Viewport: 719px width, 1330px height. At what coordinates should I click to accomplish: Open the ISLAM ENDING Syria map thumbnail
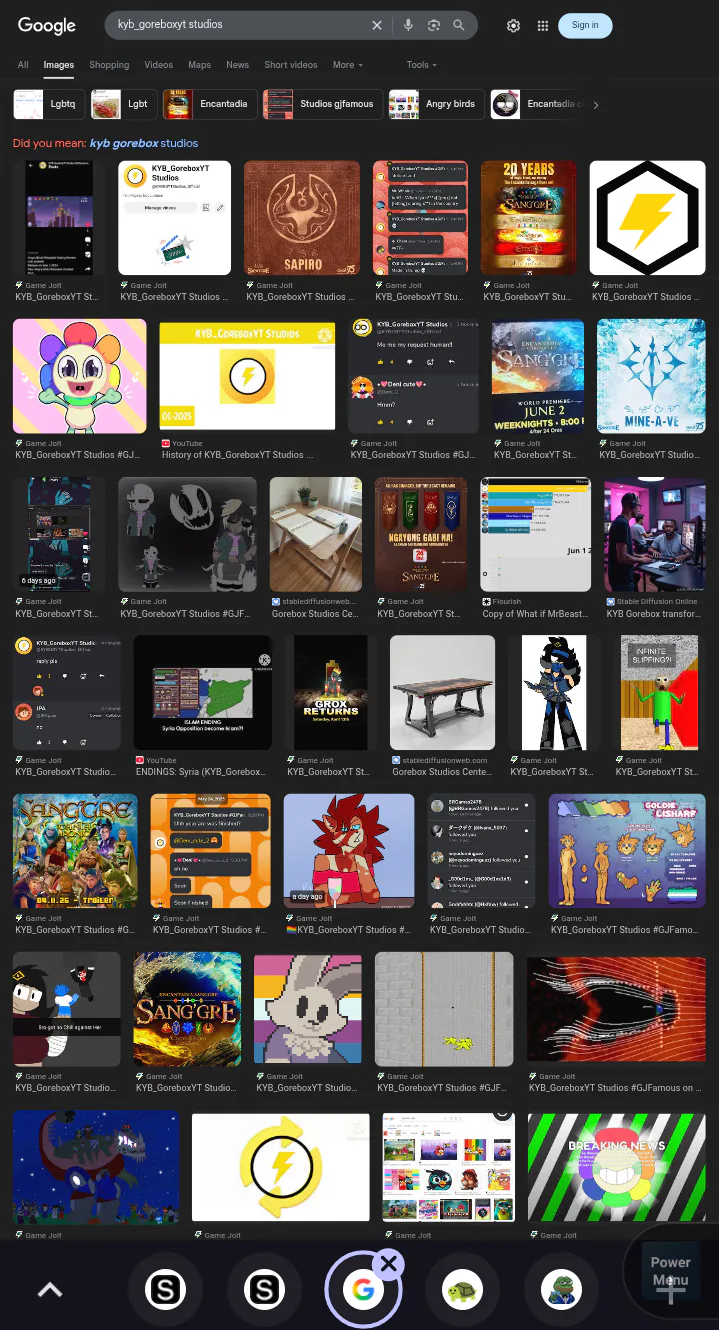(203, 692)
